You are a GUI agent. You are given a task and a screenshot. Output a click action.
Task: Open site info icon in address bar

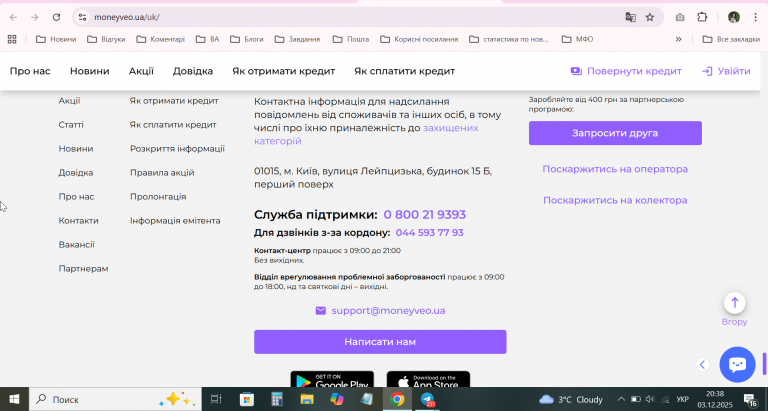82,17
